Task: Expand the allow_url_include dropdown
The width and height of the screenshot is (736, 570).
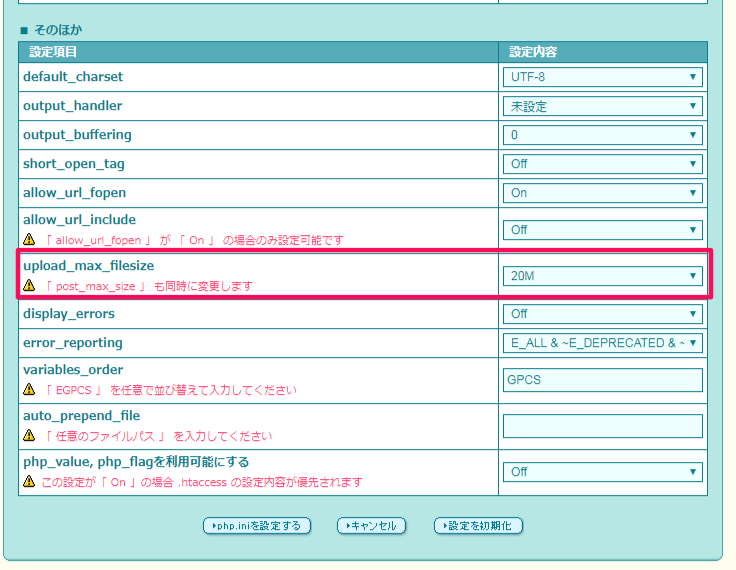Action: [x=602, y=230]
